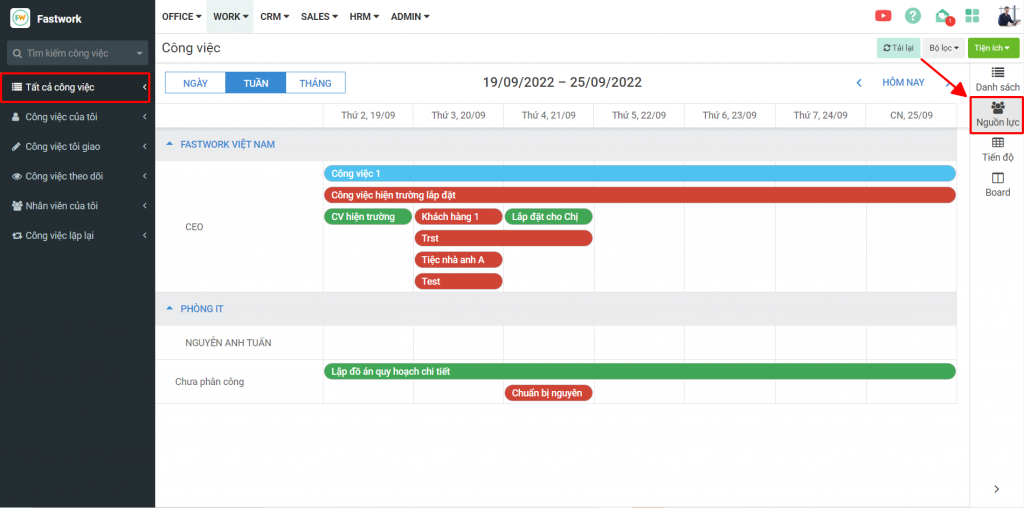This screenshot has width=1024, height=508.
Task: Open the YouTube video guide icon
Action: (883, 16)
